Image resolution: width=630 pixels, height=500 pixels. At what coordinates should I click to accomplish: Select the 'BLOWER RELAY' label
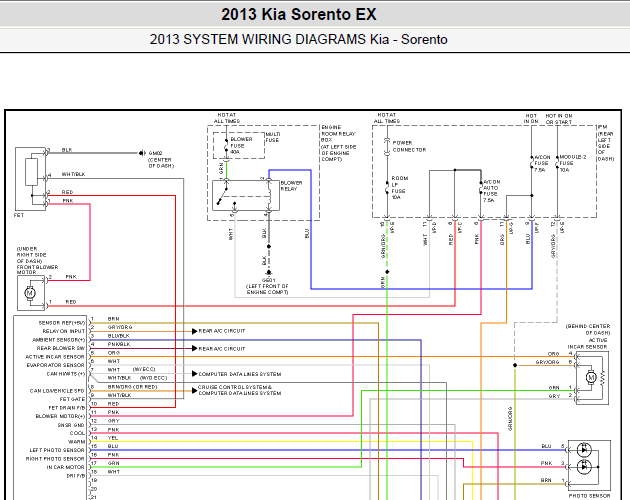[x=291, y=186]
